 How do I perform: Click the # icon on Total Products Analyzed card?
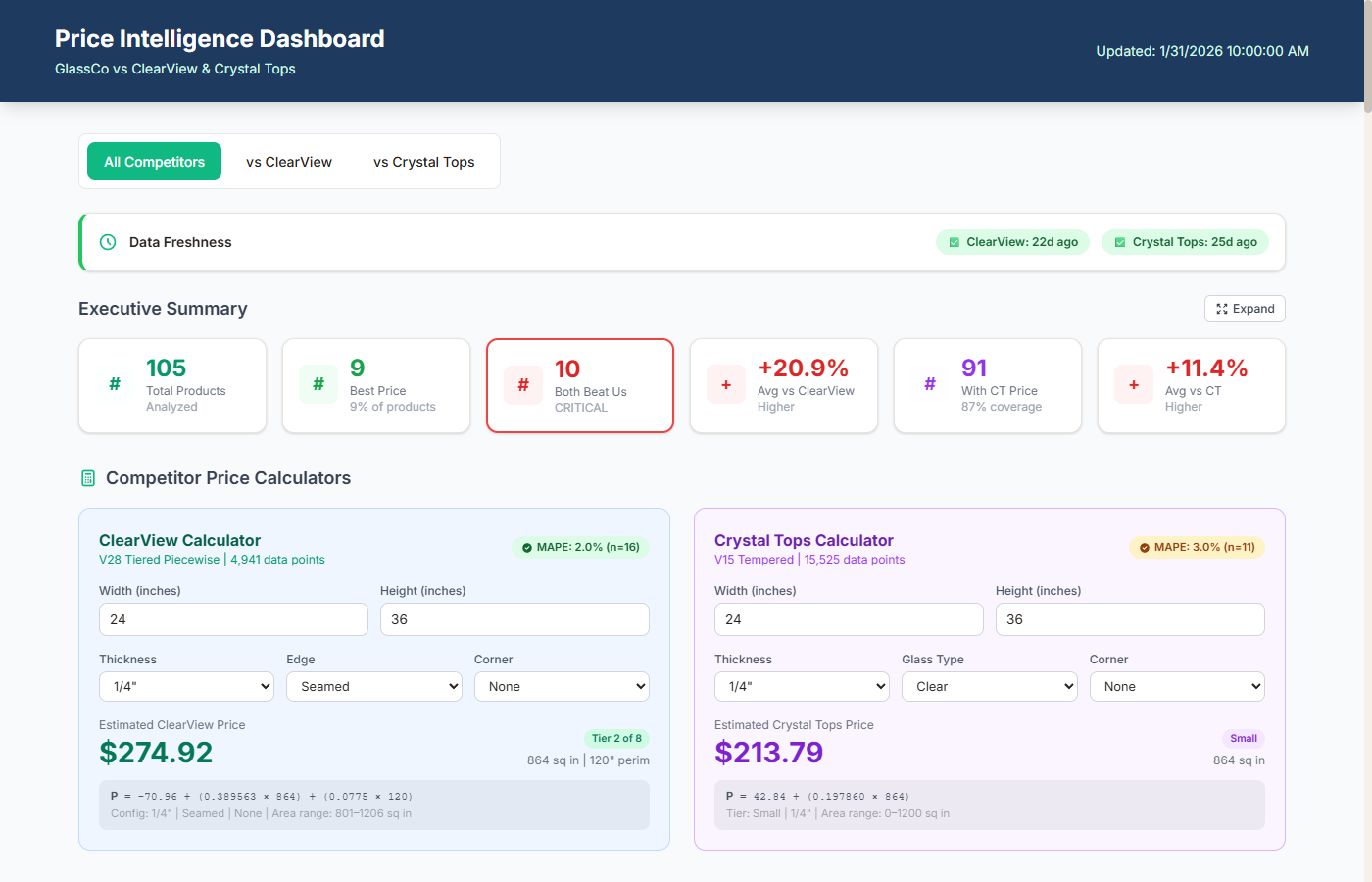pyautogui.click(x=114, y=384)
